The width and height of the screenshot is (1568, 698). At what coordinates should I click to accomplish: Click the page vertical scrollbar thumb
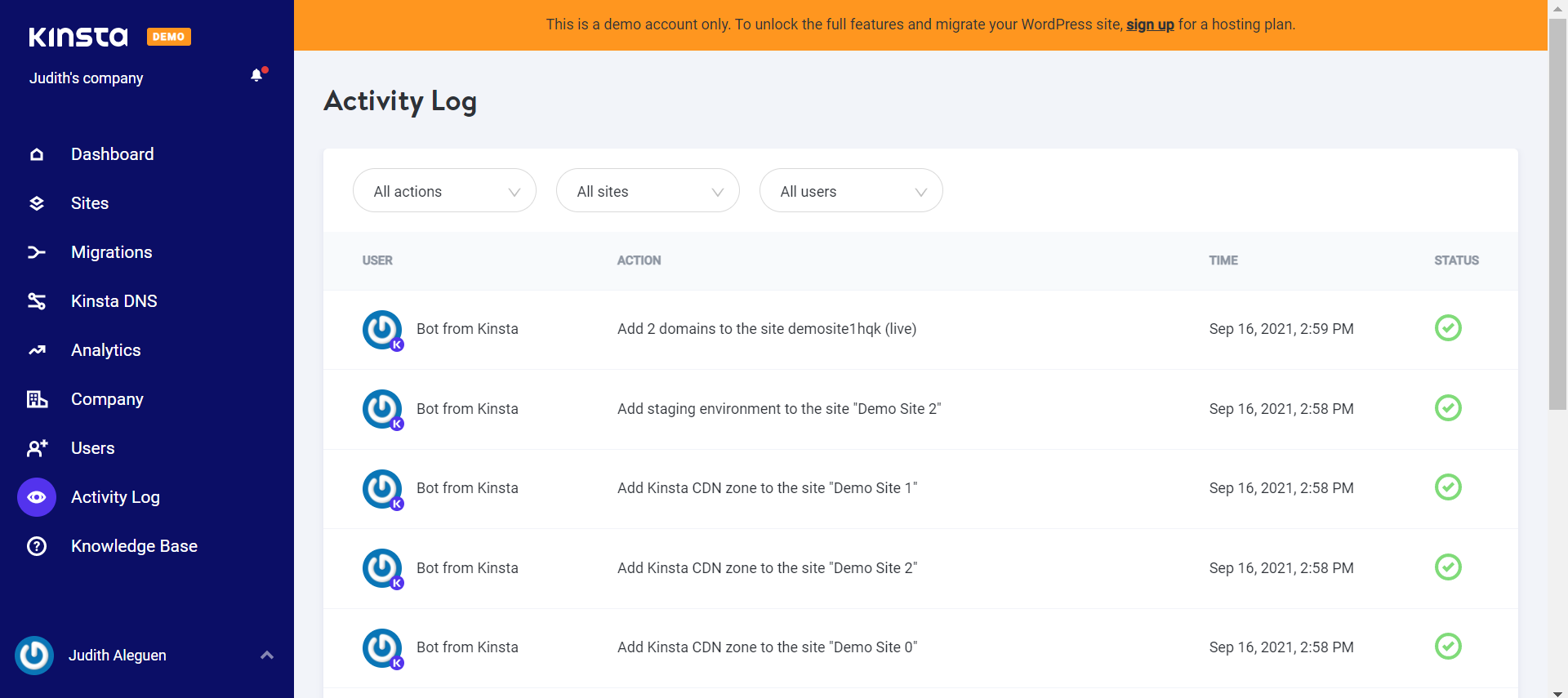pyautogui.click(x=1557, y=214)
